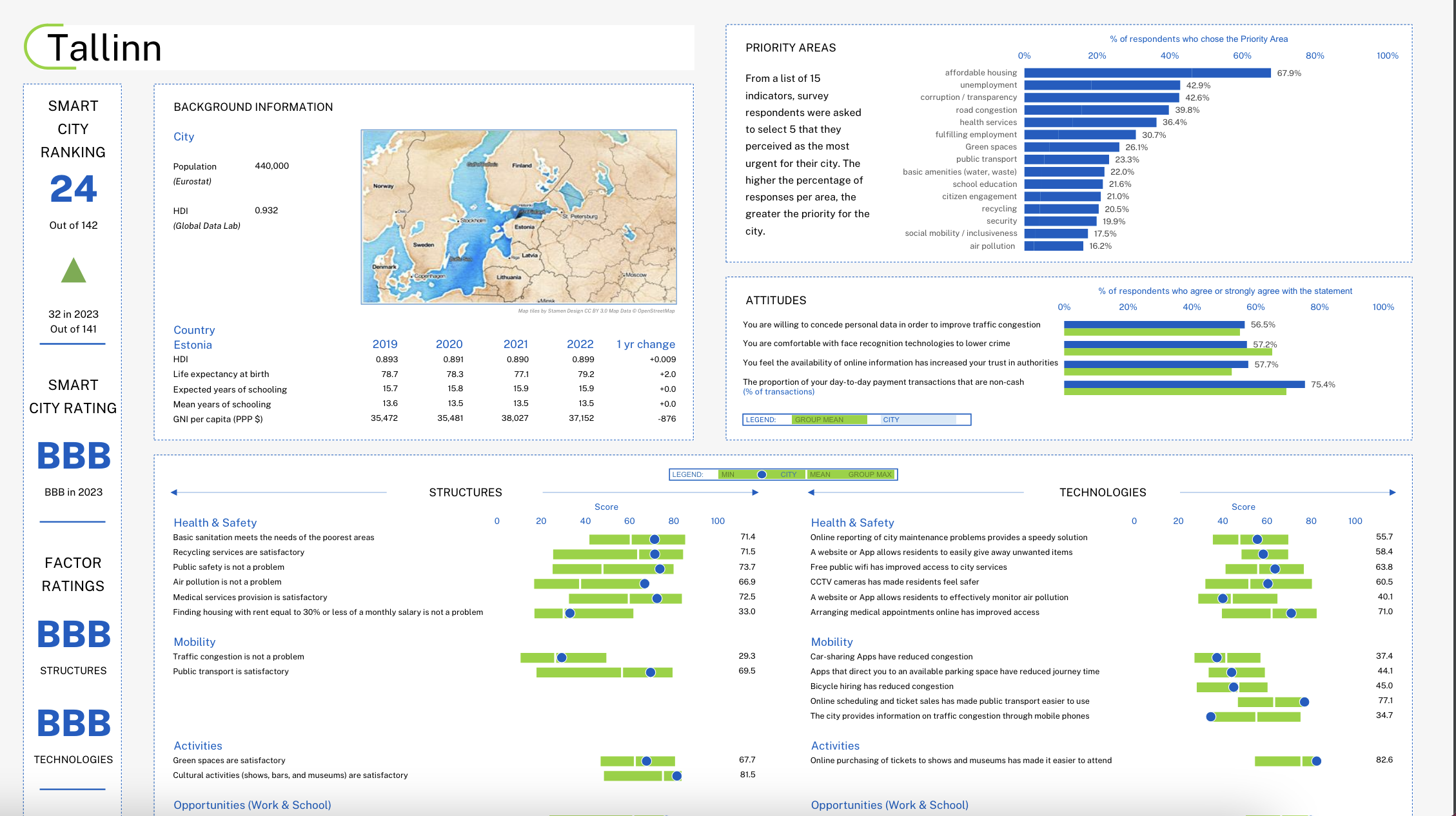Click city dot on CCTV cameras row
Viewport: 1456px width, 816px height.
point(1268,584)
